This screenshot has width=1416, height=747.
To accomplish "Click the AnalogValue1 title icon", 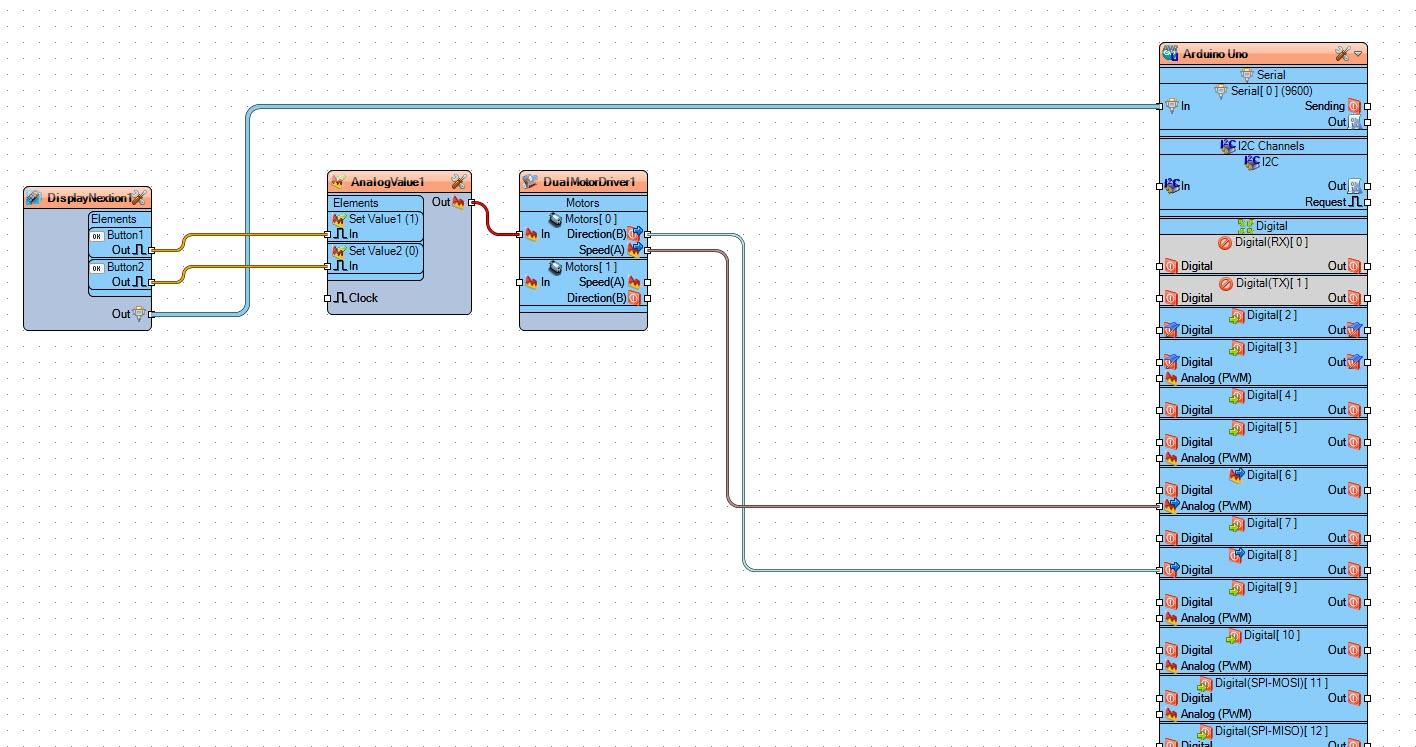I will pos(339,182).
